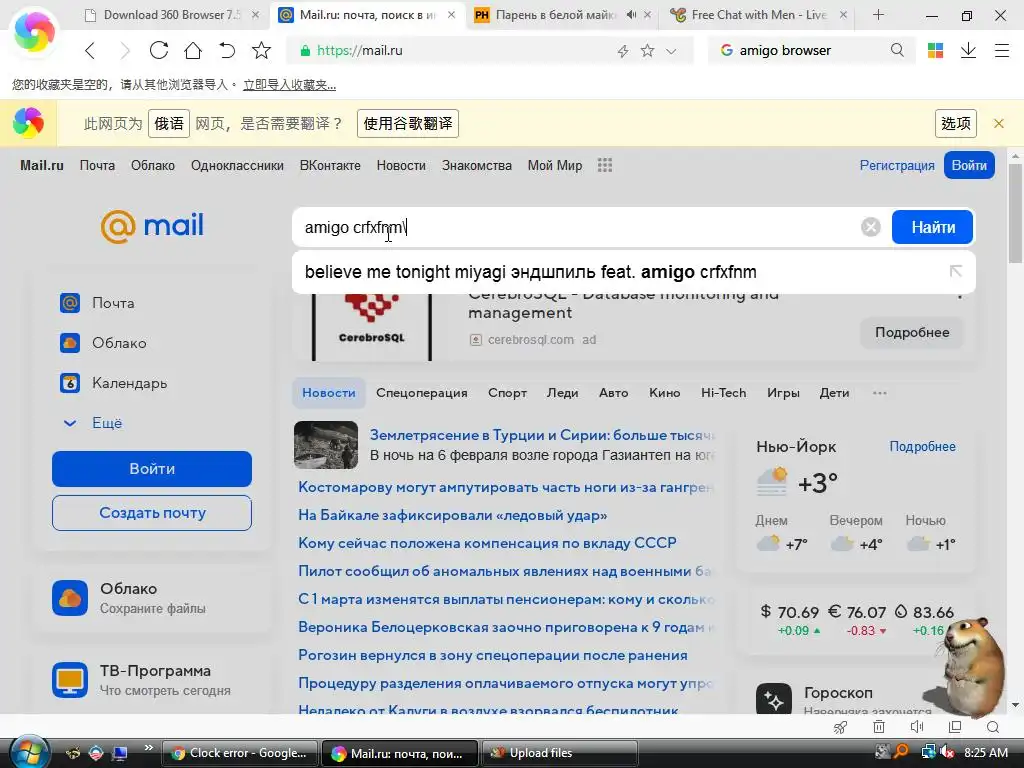Screen dimensions: 1024x768
Task: Click Подробнее on the CerebroSQL ad
Action: (912, 332)
